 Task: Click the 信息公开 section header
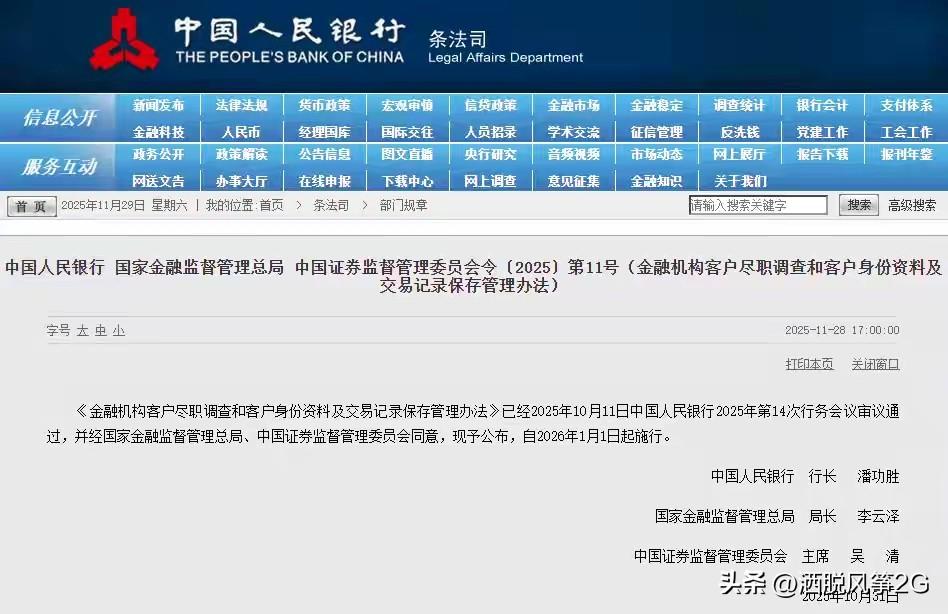(59, 117)
